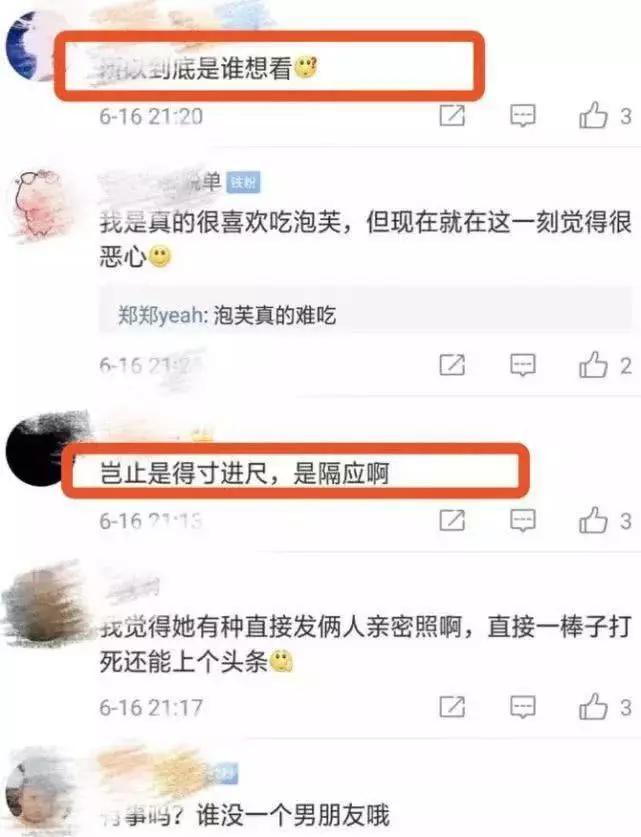Screen dimensions: 641x837
Task: View the last commenter's avatar
Action: tap(37, 793)
